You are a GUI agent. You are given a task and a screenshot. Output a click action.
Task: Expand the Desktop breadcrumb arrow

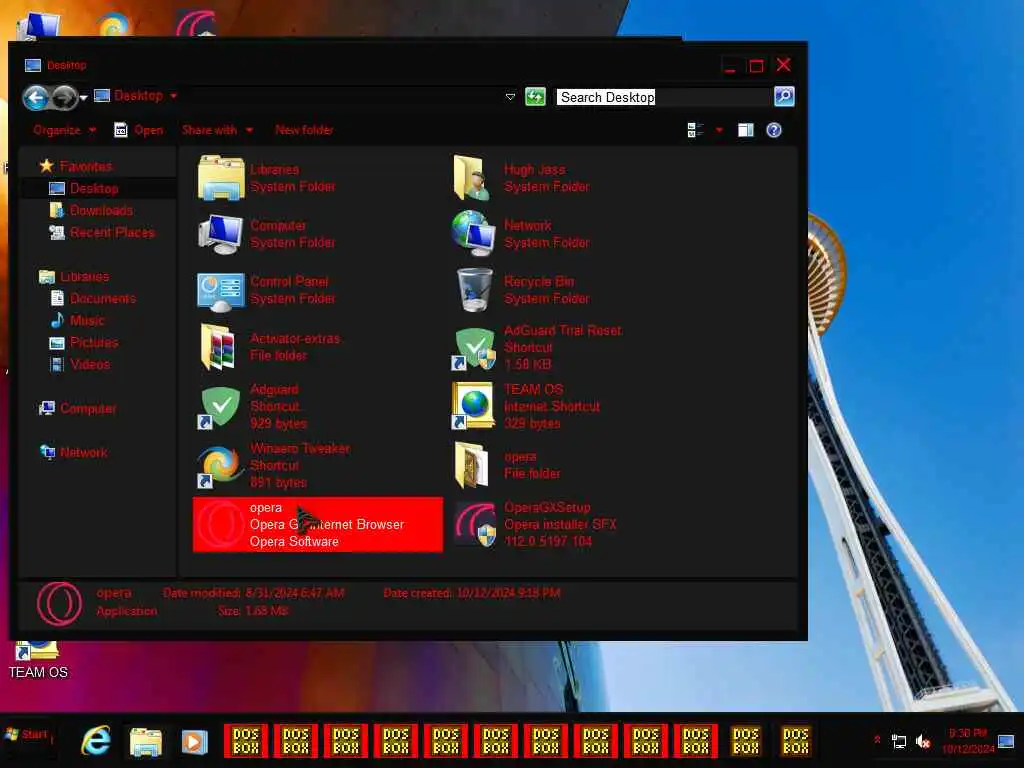point(174,96)
